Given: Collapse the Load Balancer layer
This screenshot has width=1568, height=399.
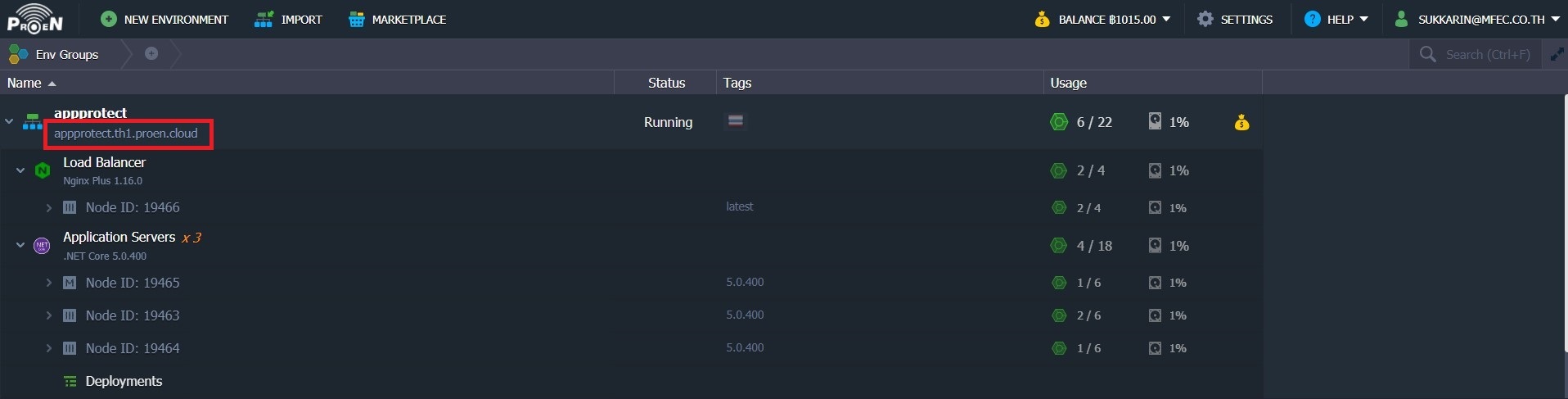Looking at the screenshot, I should click(x=20, y=170).
